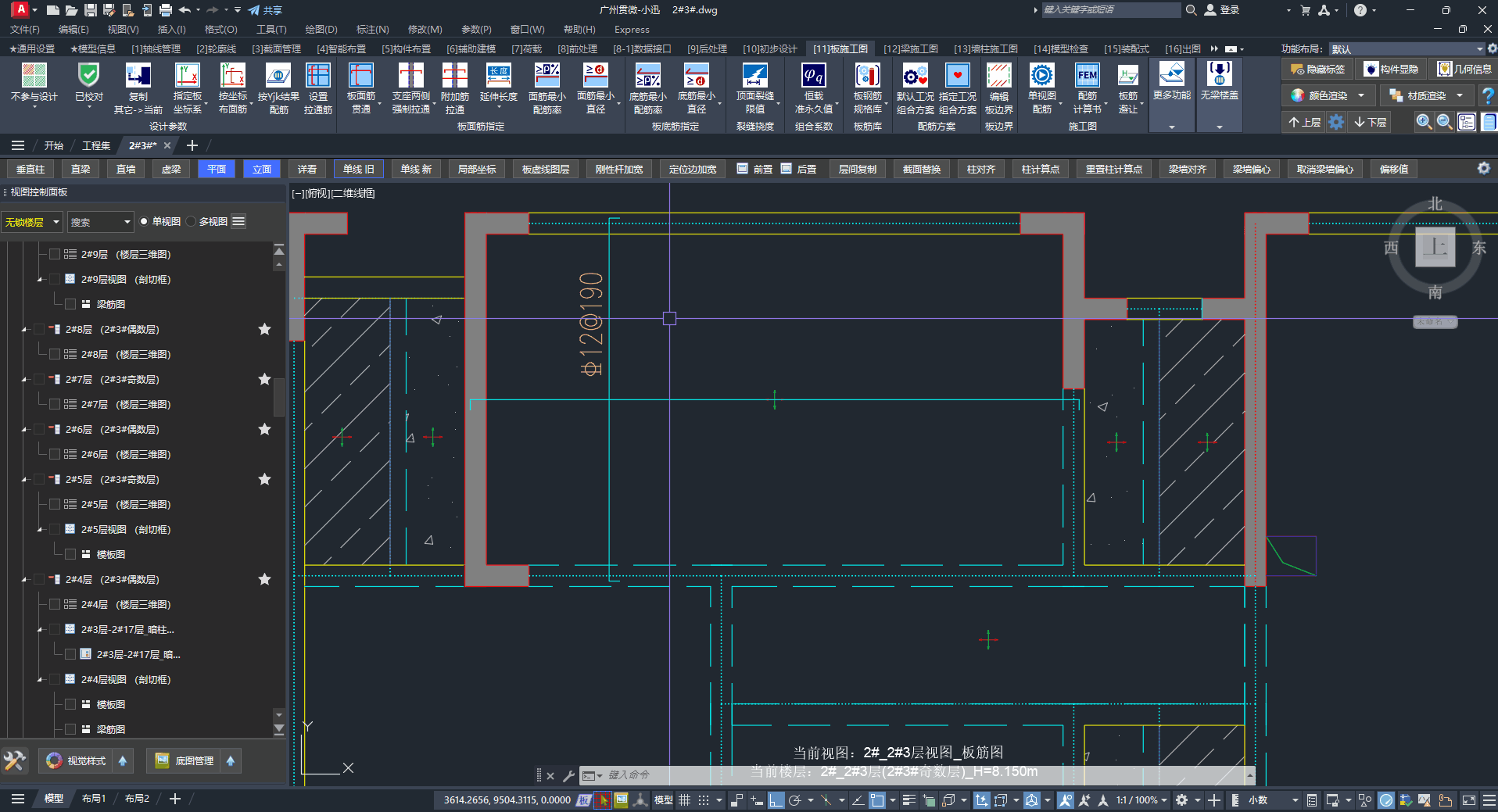Click the 面筋最小直径 icon

pyautogui.click(x=596, y=76)
